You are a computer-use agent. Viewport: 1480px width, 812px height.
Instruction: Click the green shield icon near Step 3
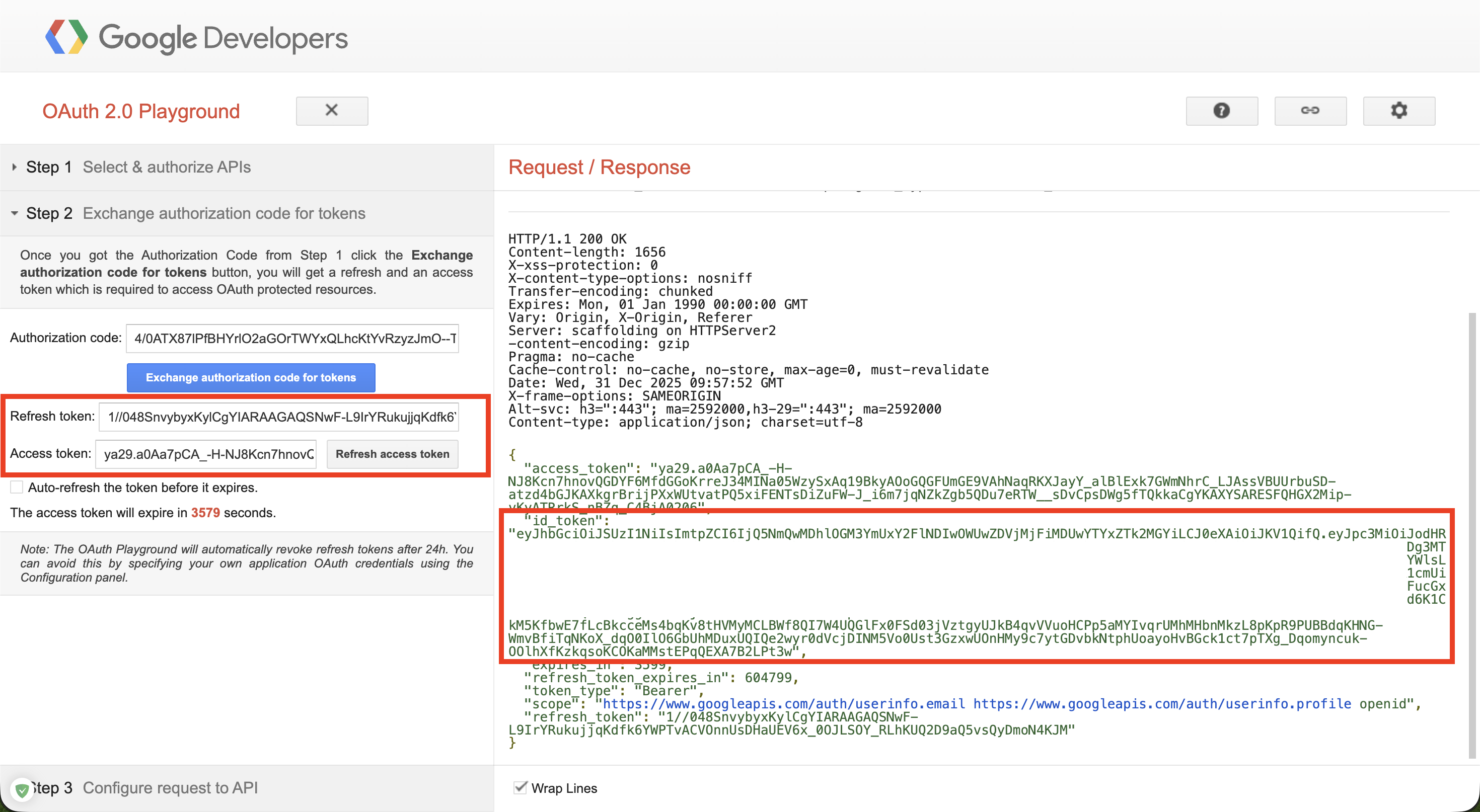coord(22,789)
